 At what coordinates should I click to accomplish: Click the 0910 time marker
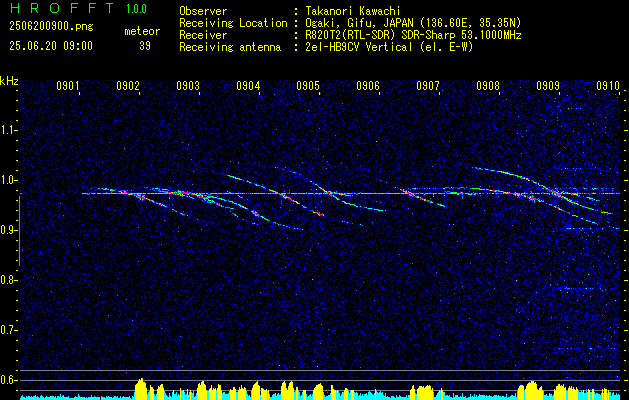[608, 86]
